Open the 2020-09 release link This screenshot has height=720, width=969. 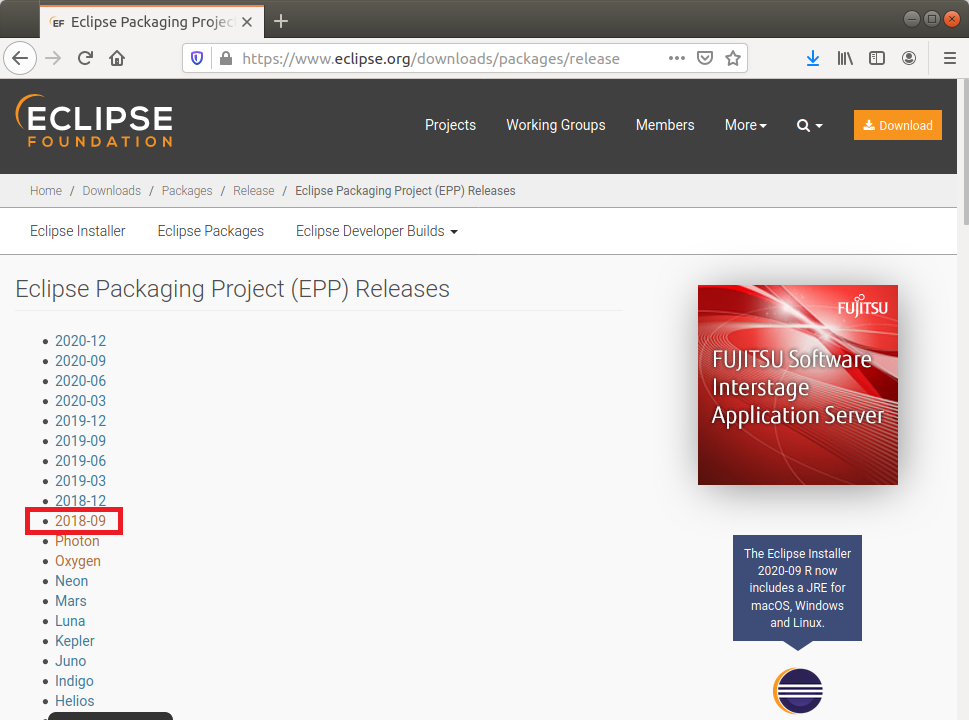tap(80, 361)
